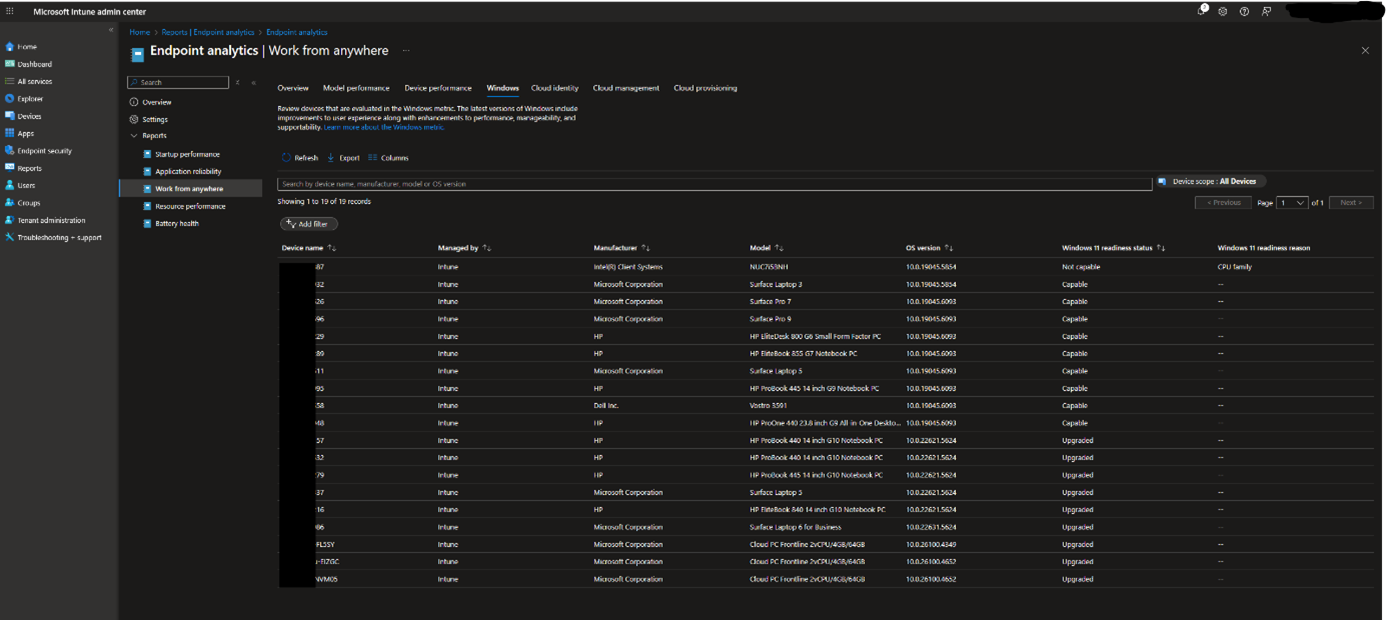The width and height of the screenshot is (1386, 620).
Task: Click the Add filter button
Action: click(309, 224)
